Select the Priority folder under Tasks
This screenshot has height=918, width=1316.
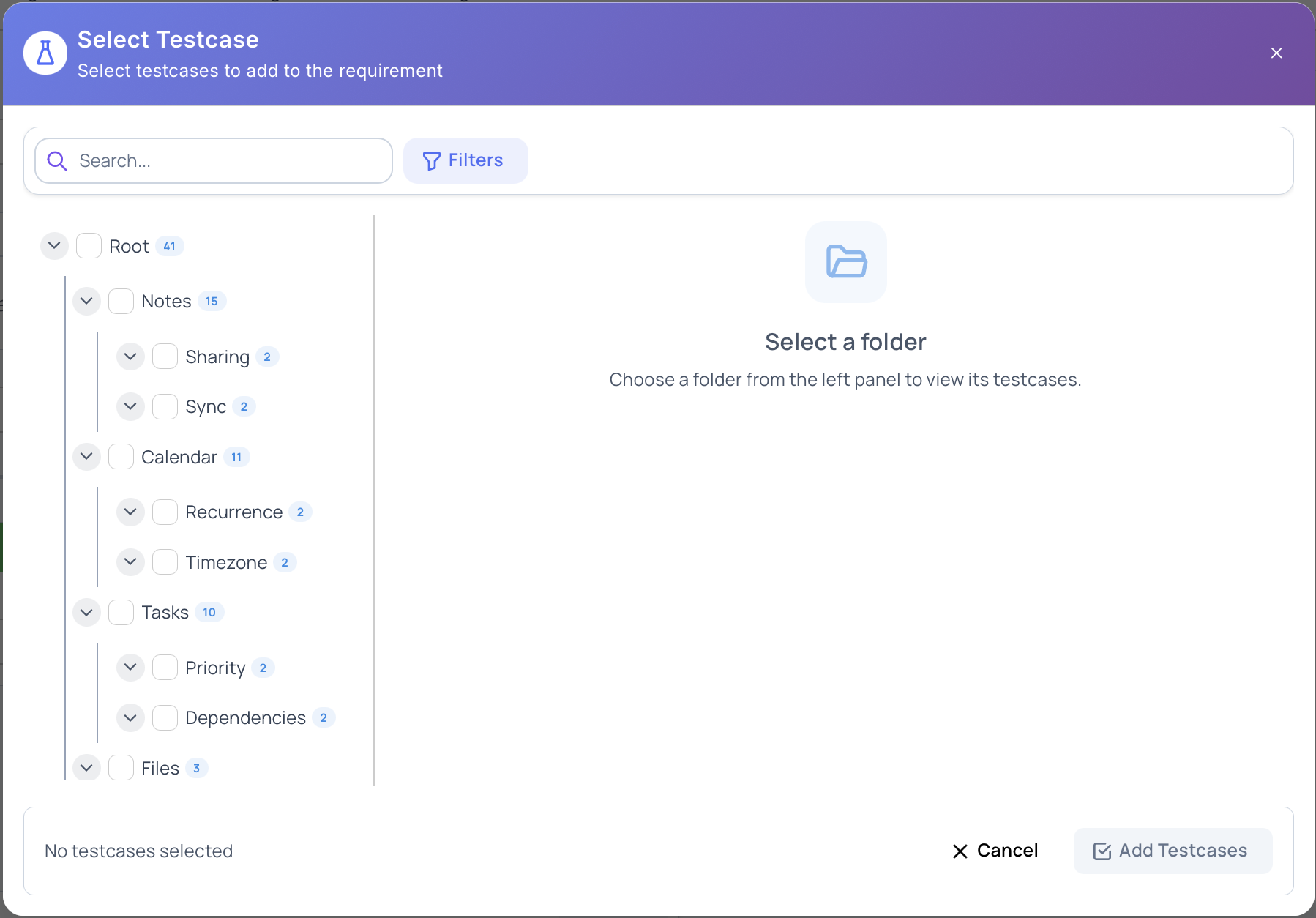click(214, 667)
